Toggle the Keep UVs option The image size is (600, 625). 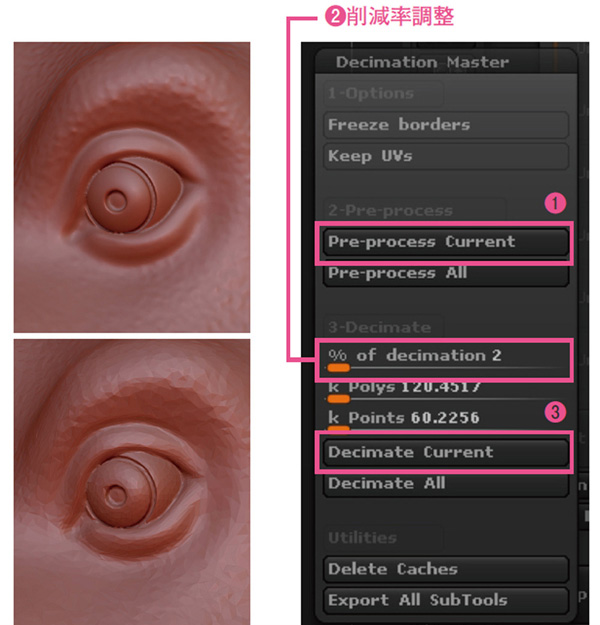click(446, 156)
